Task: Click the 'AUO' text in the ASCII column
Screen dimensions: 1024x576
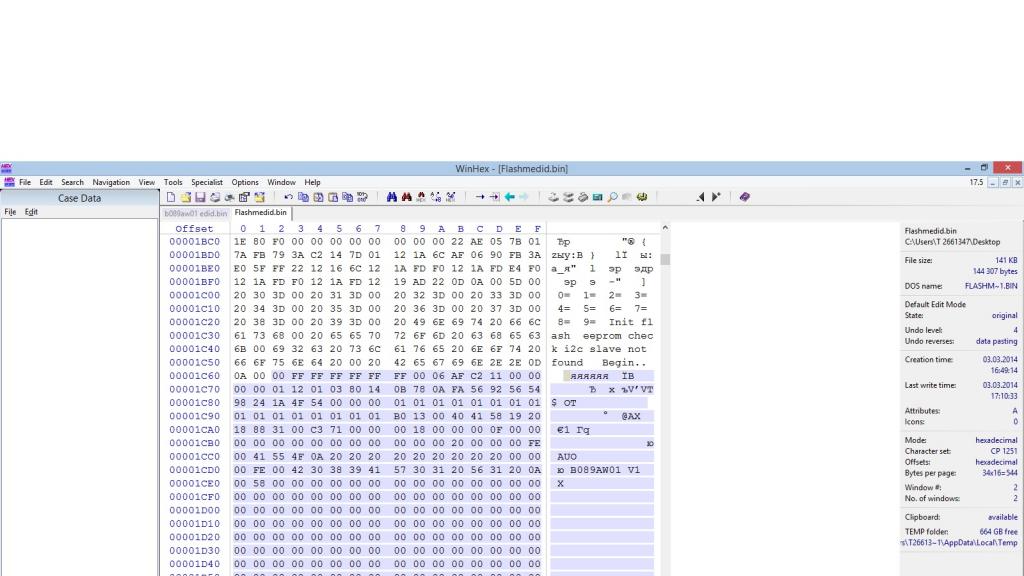Action: tap(567, 456)
